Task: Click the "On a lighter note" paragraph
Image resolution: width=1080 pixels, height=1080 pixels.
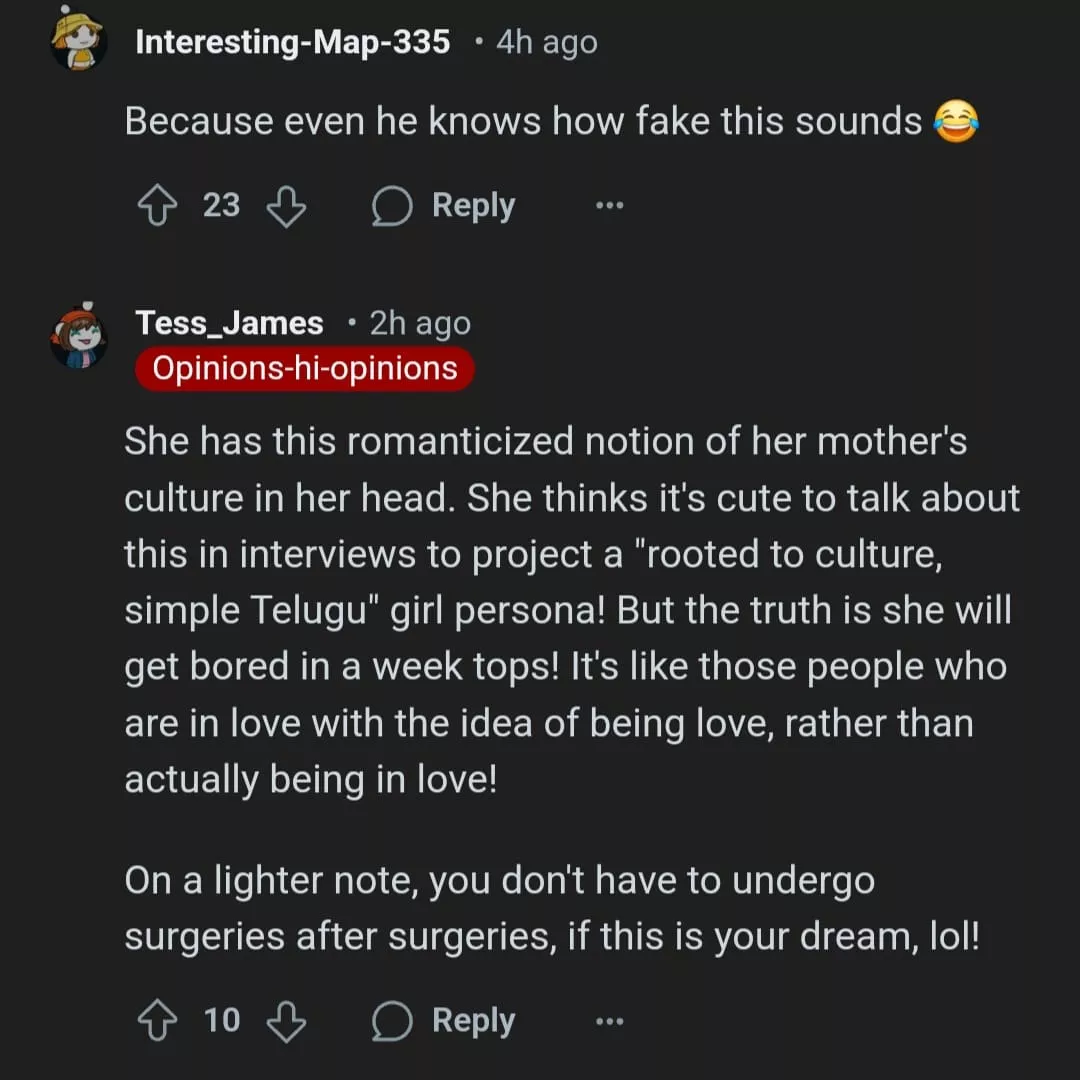Action: pos(550,910)
